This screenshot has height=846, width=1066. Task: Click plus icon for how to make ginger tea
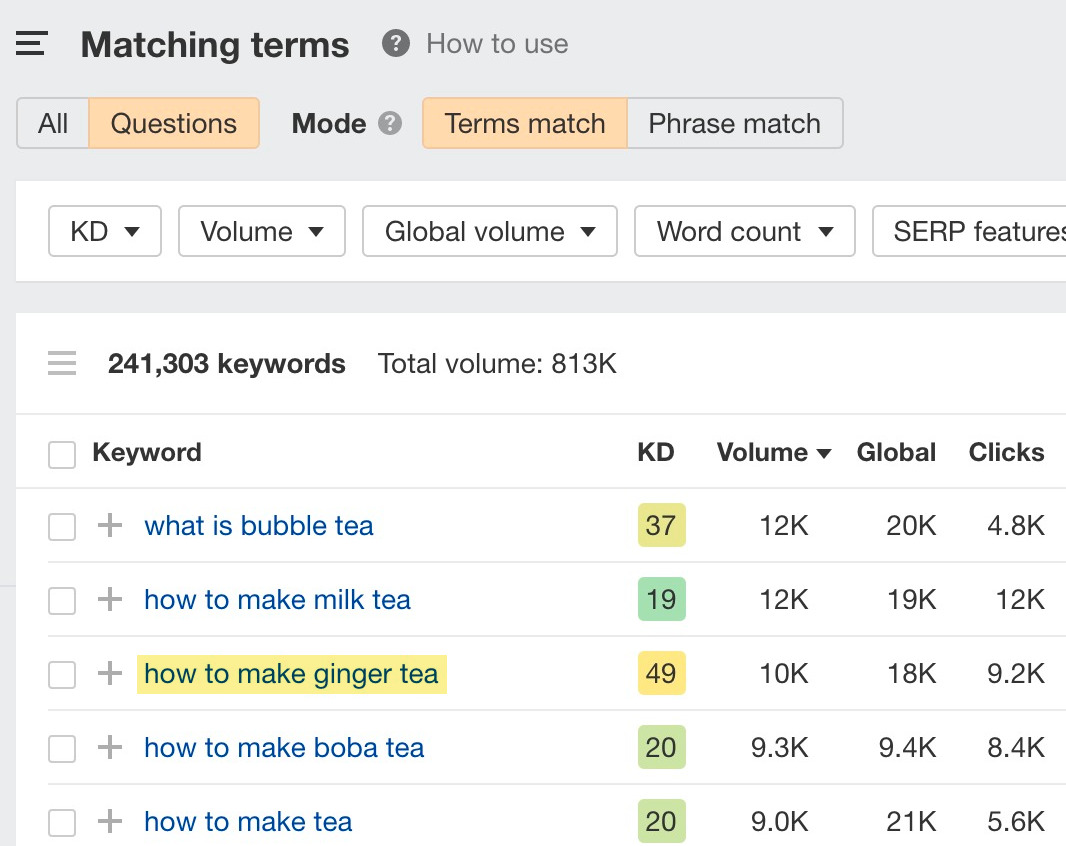pyautogui.click(x=109, y=674)
